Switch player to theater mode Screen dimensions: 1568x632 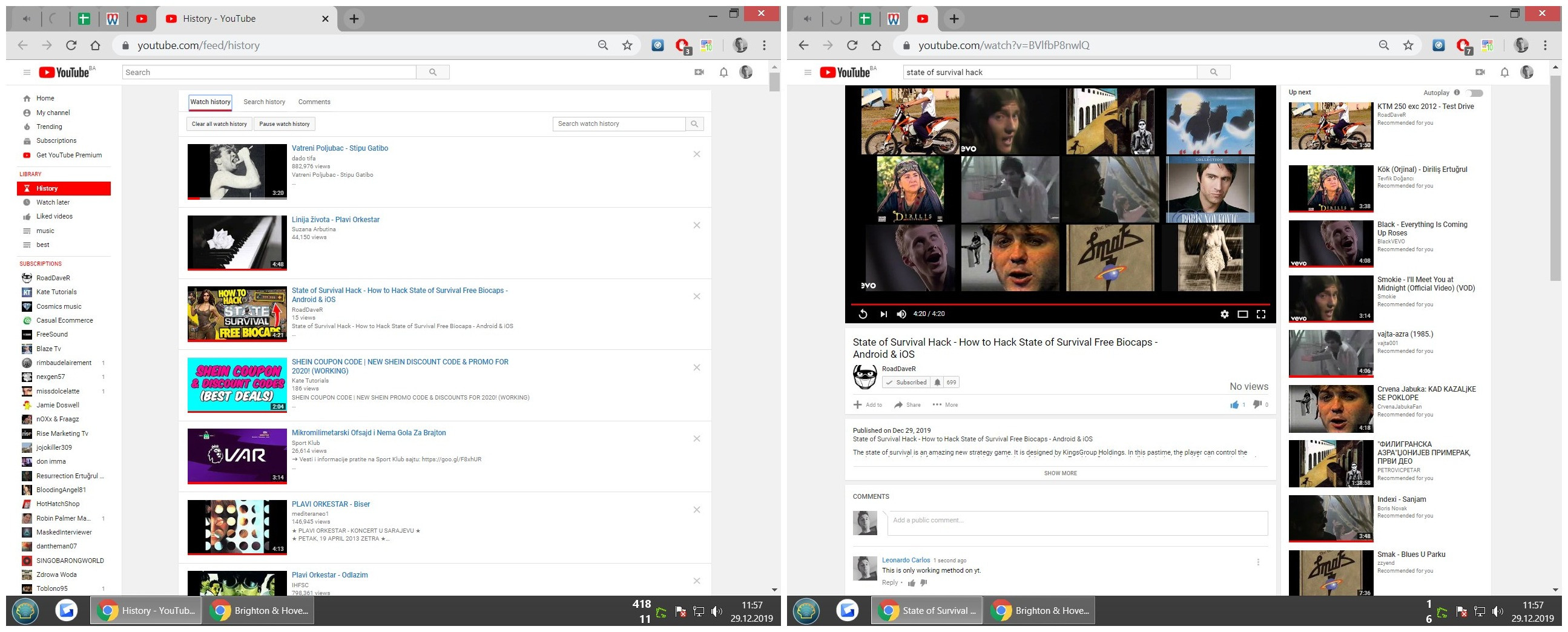coord(1243,314)
